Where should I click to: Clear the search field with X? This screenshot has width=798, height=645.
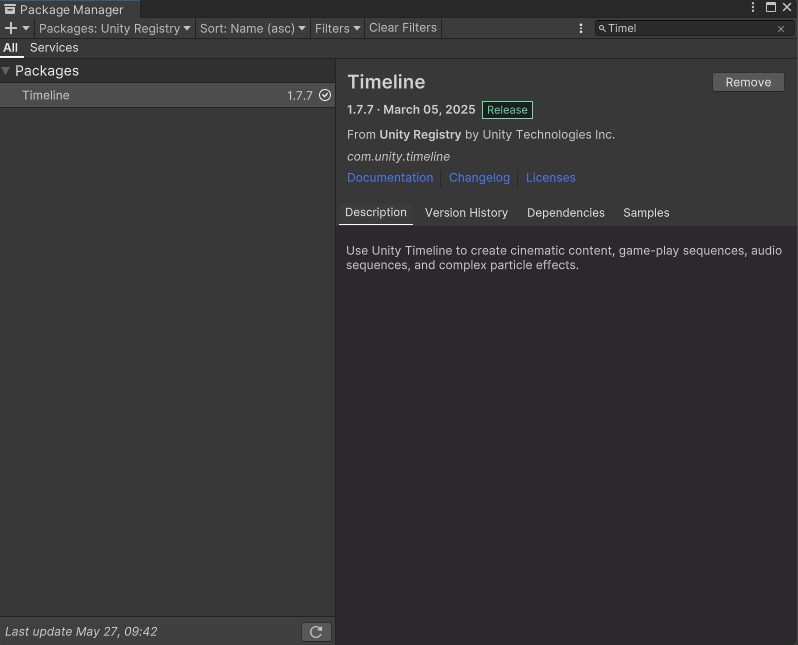pyautogui.click(x=781, y=29)
